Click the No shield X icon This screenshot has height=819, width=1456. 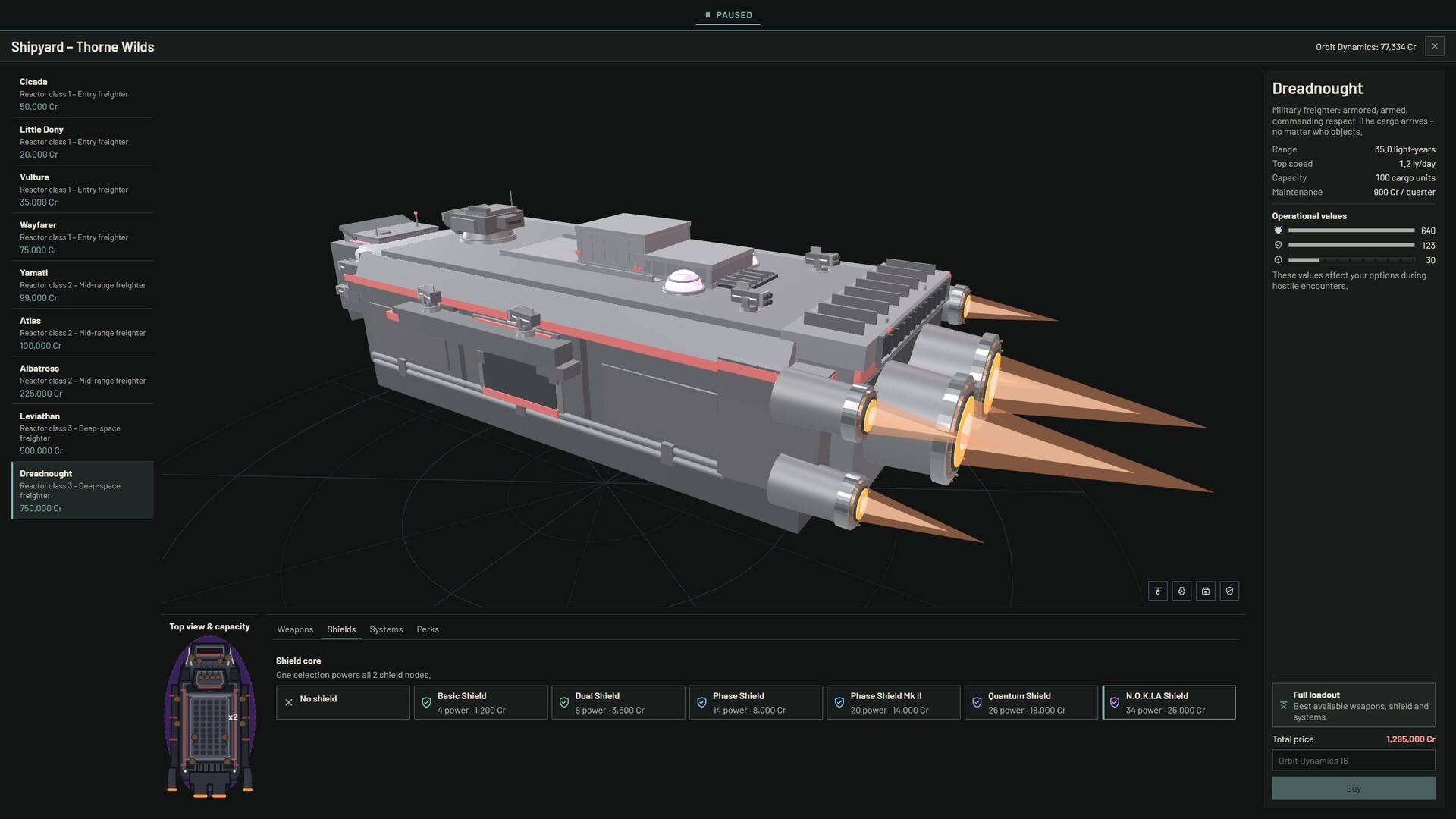tap(289, 702)
